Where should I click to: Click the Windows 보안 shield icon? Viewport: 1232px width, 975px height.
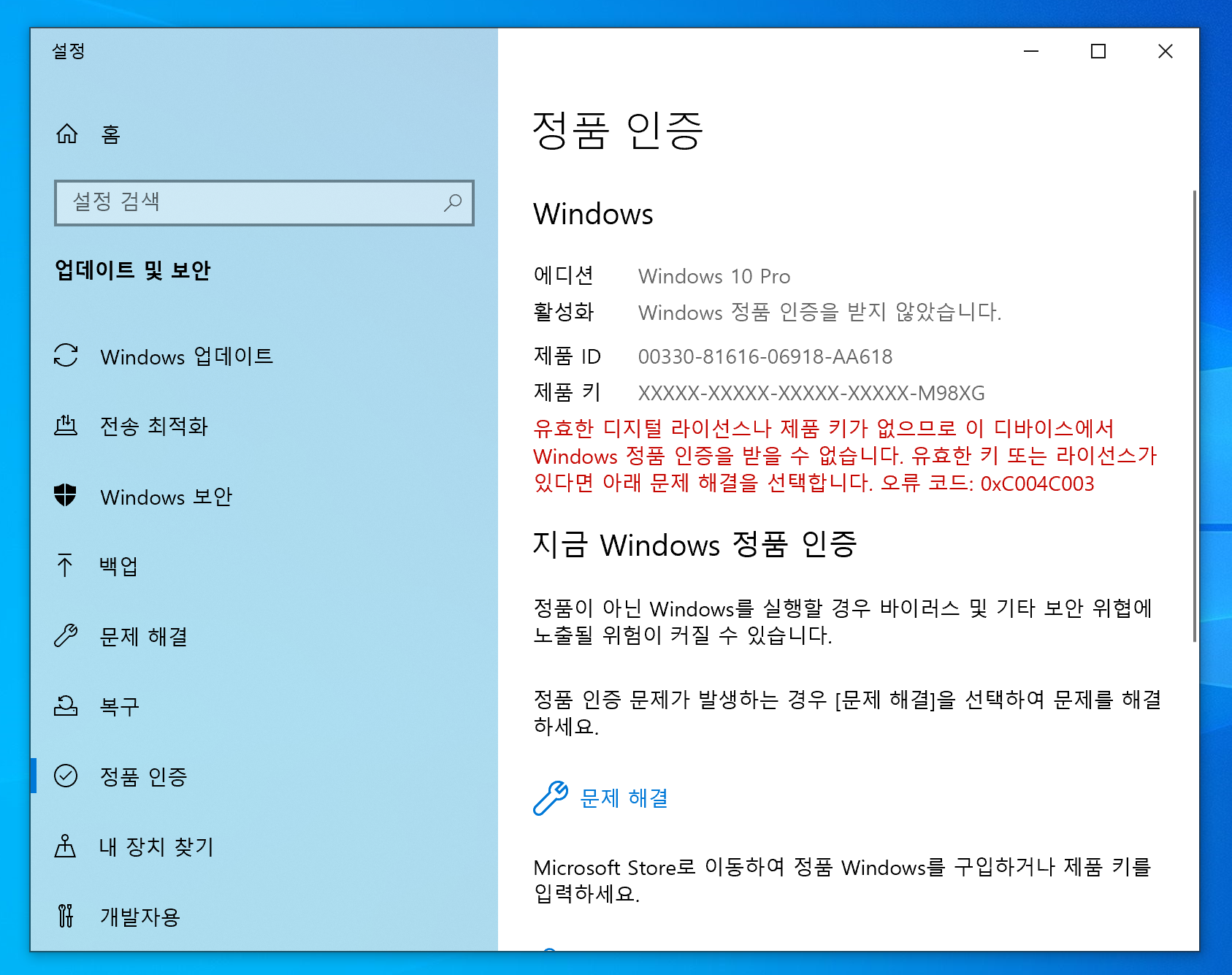coord(66,495)
